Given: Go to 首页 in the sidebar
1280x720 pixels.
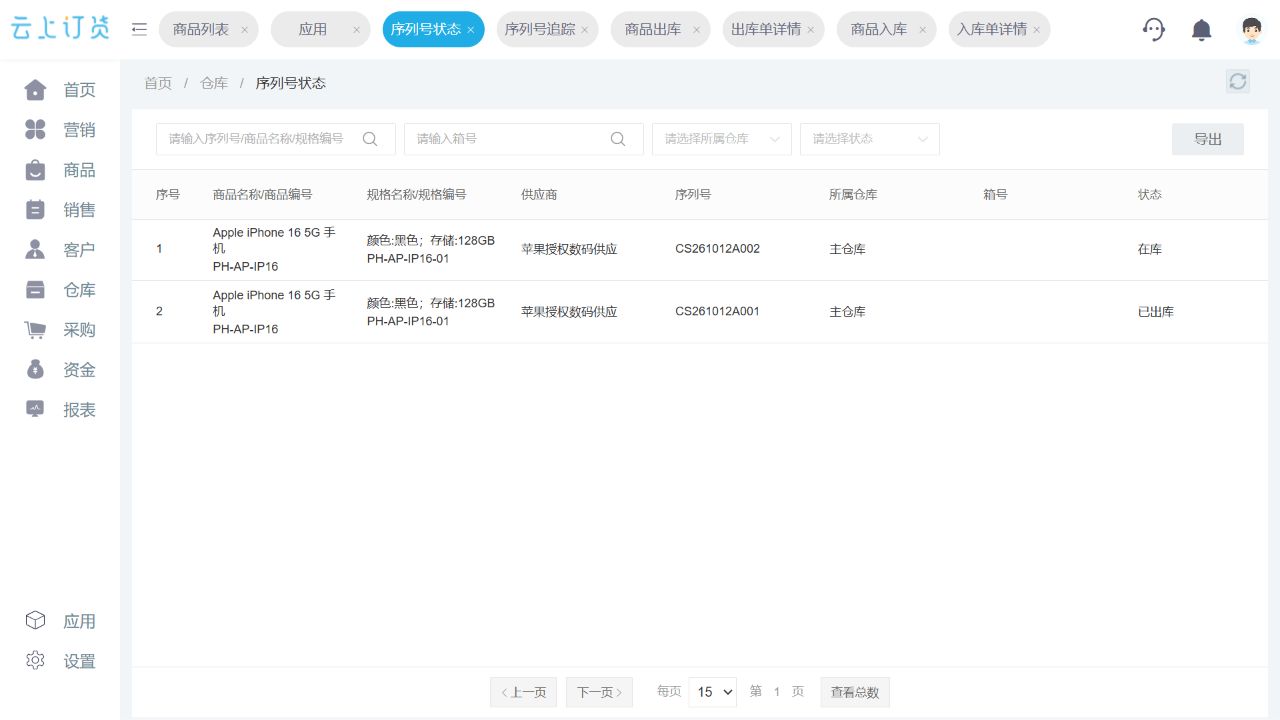Looking at the screenshot, I should point(60,90).
